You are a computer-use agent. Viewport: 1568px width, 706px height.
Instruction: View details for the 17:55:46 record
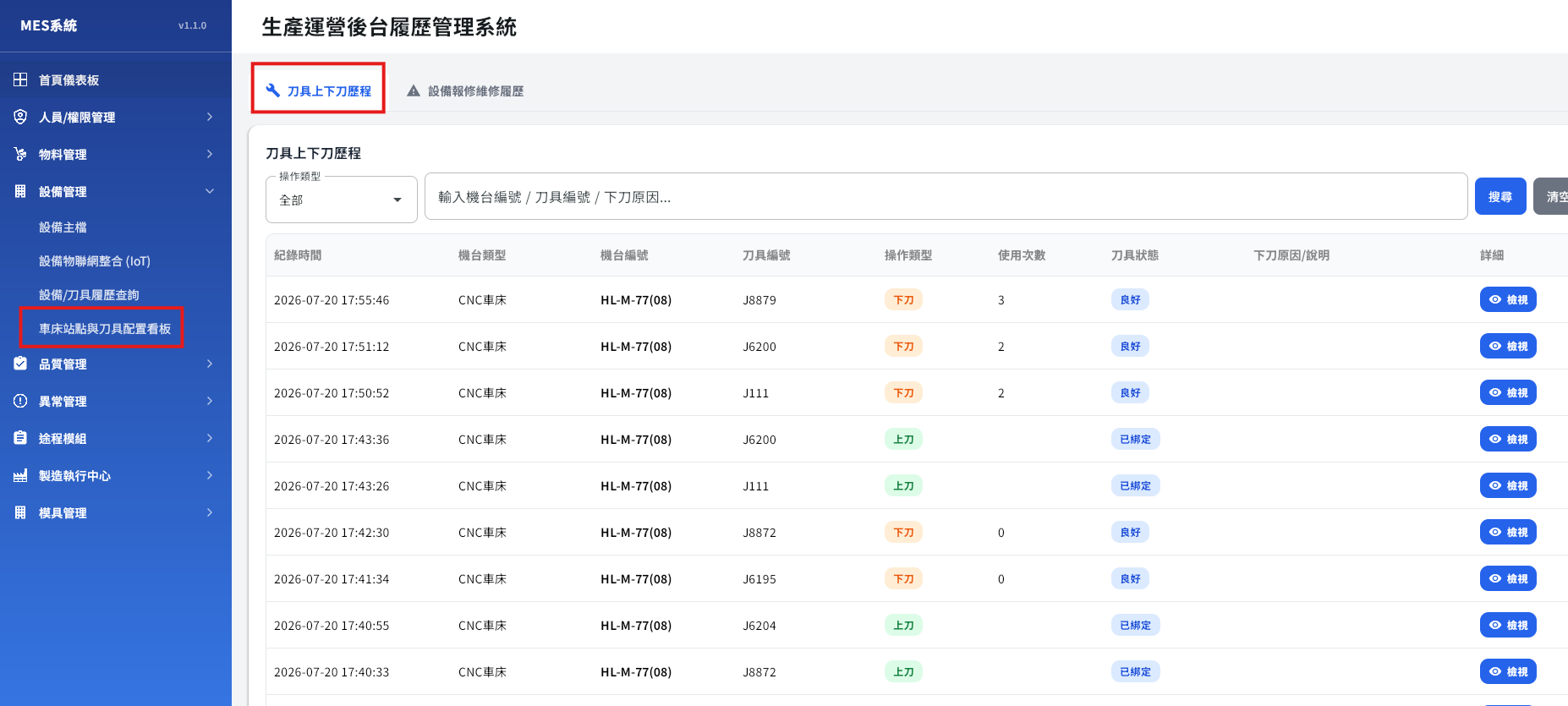pyautogui.click(x=1508, y=299)
